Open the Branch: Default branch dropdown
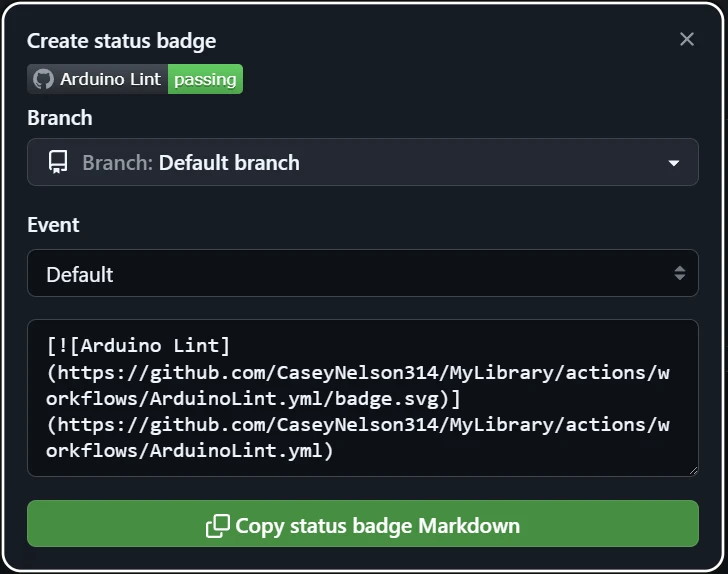The image size is (728, 574). (x=363, y=162)
